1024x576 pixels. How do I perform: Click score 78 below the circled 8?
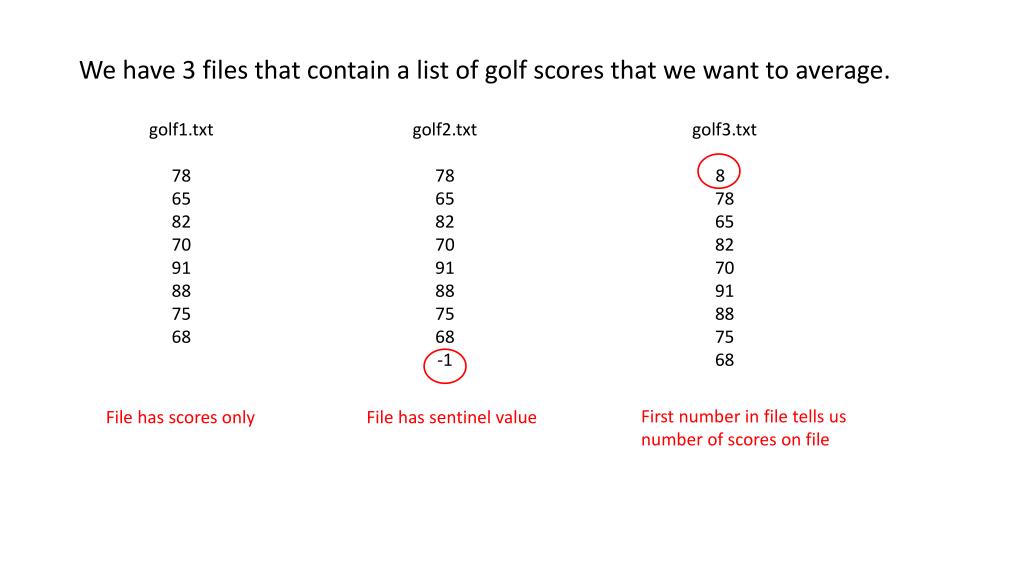[724, 199]
